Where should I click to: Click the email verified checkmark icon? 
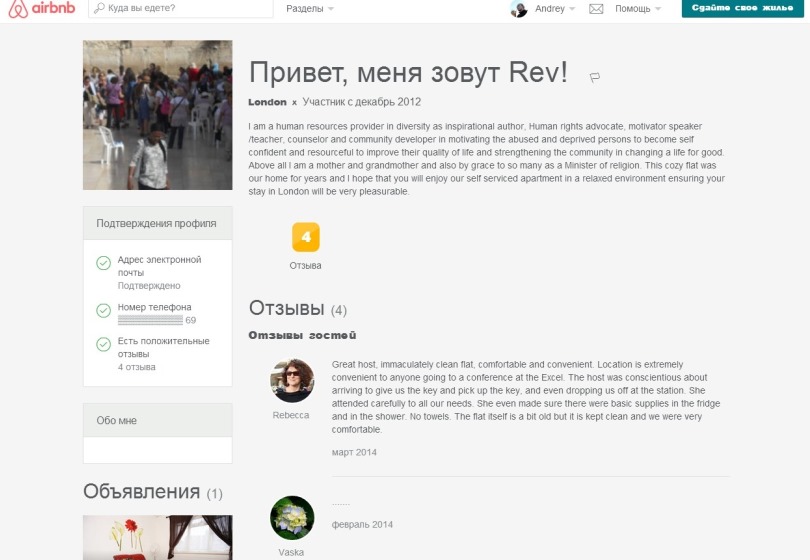click(x=103, y=263)
